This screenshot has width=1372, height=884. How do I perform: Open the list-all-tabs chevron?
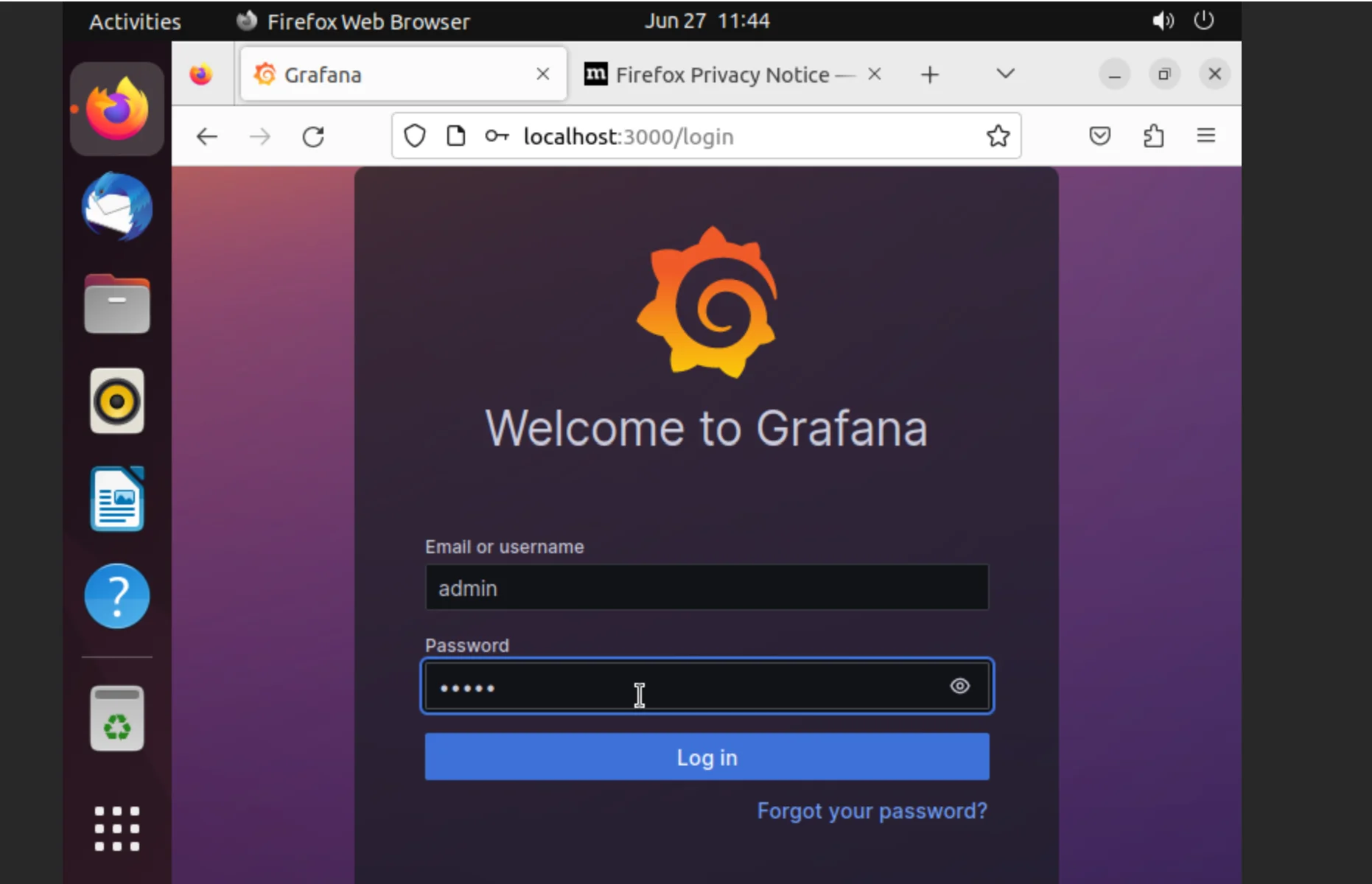1004,74
